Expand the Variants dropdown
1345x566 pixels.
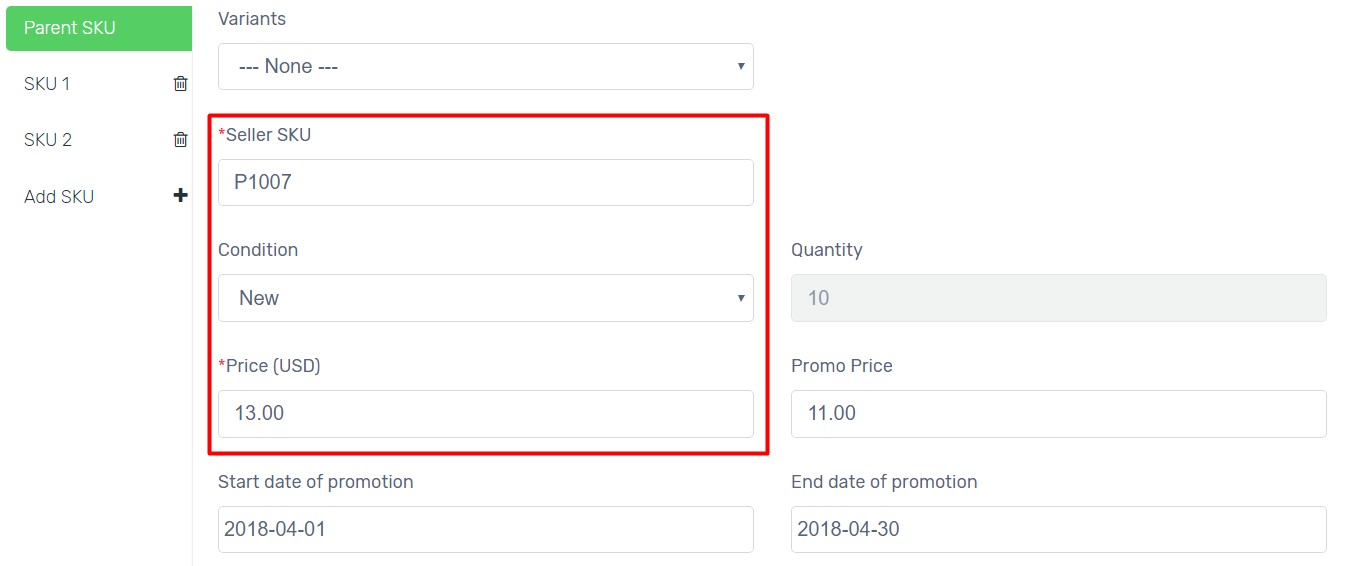486,66
